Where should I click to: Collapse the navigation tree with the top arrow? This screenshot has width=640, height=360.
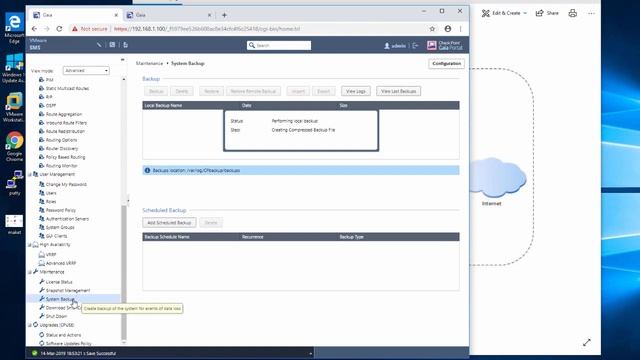[x=122, y=60]
